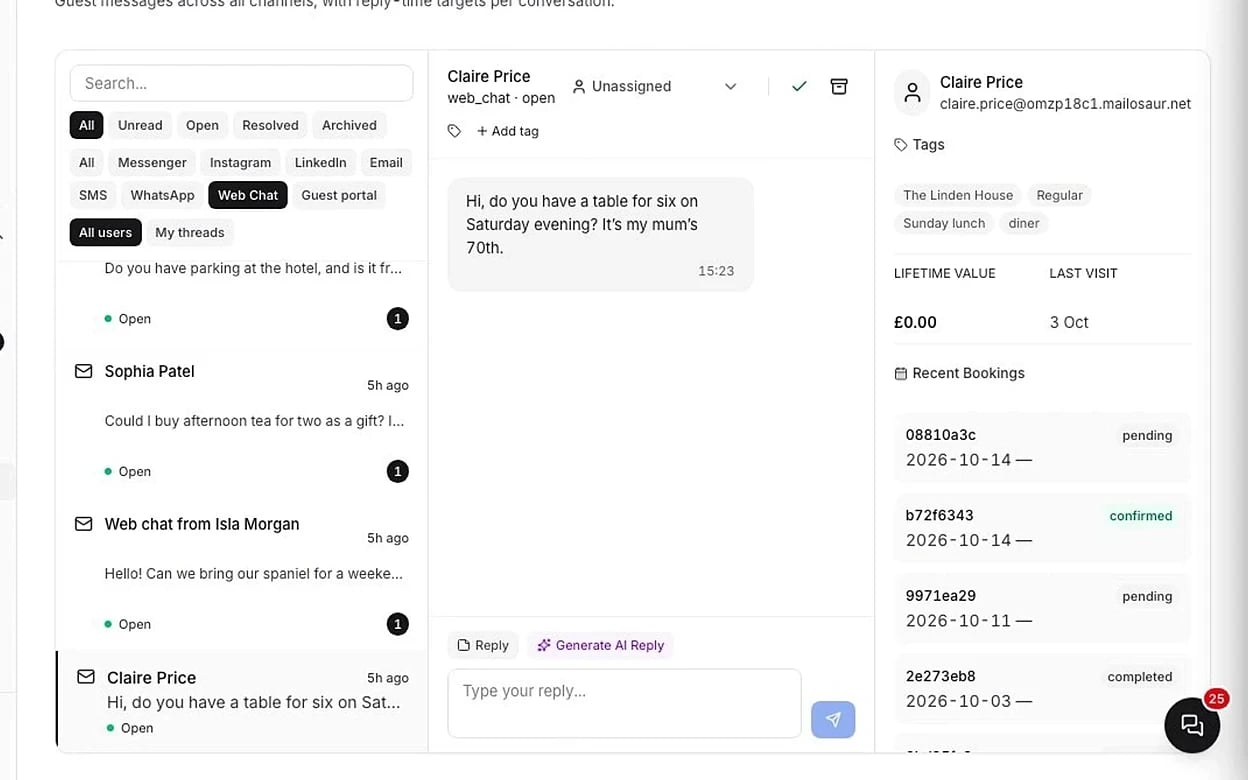Open the chat widget with 25 badge
1248x780 pixels.
point(1192,724)
